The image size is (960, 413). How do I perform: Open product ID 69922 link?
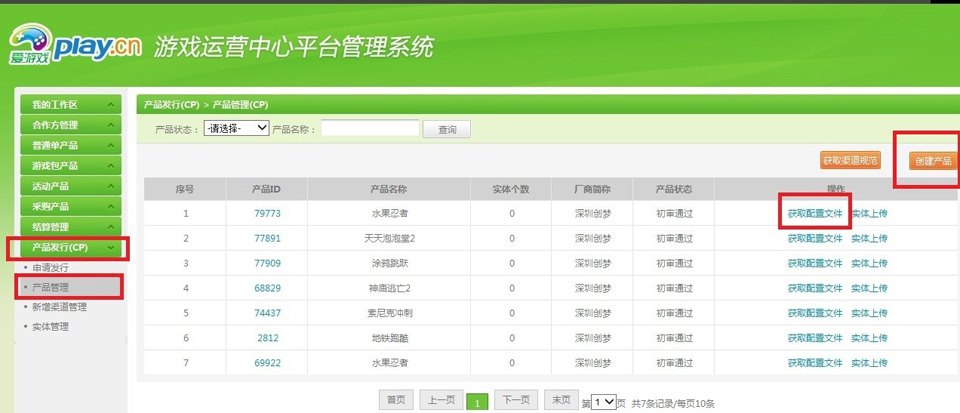click(268, 363)
